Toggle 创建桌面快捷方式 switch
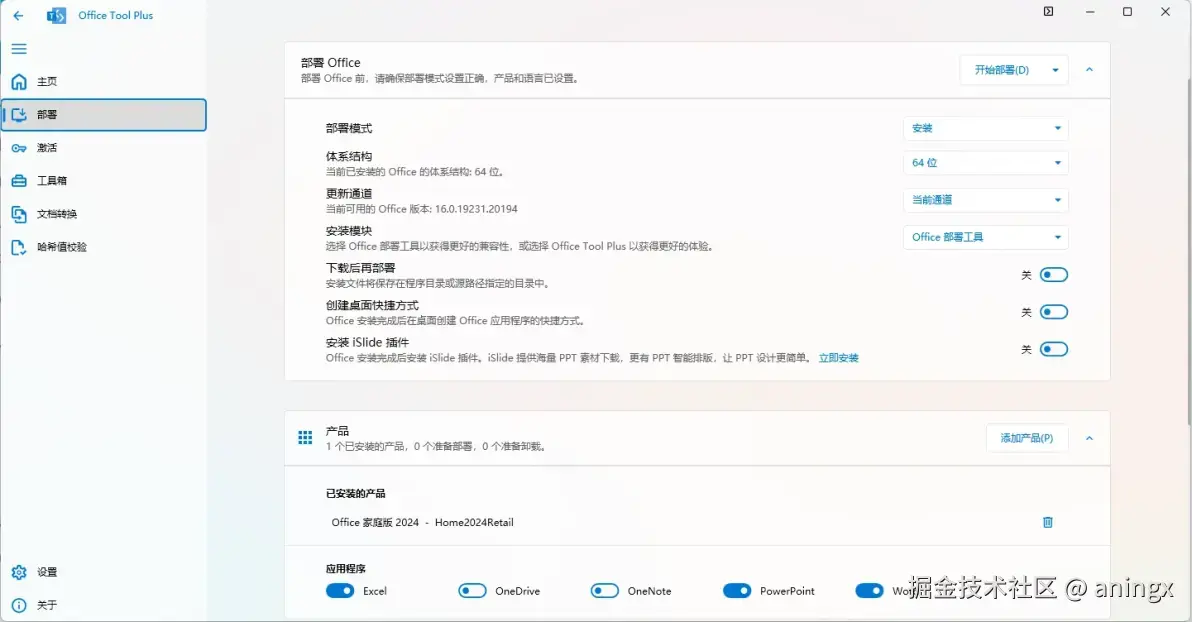 tap(1054, 312)
